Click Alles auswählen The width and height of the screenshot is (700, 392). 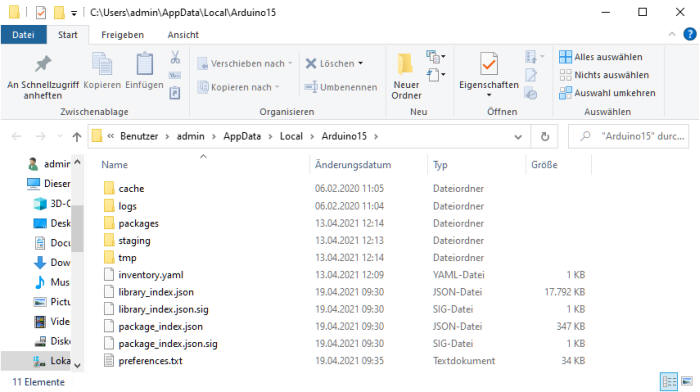pos(600,57)
